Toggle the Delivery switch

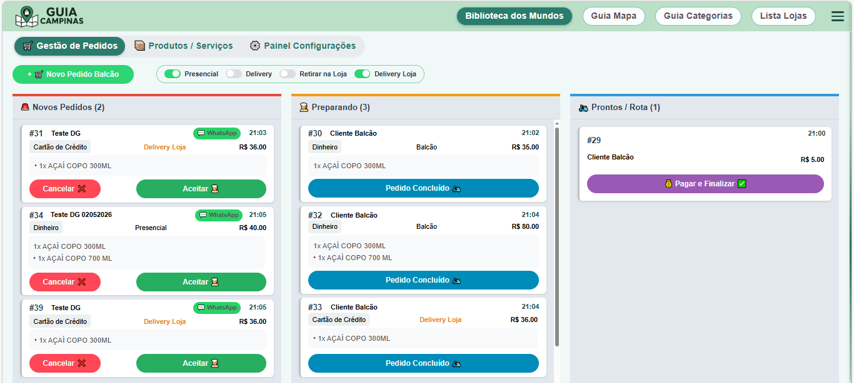pyautogui.click(x=234, y=74)
